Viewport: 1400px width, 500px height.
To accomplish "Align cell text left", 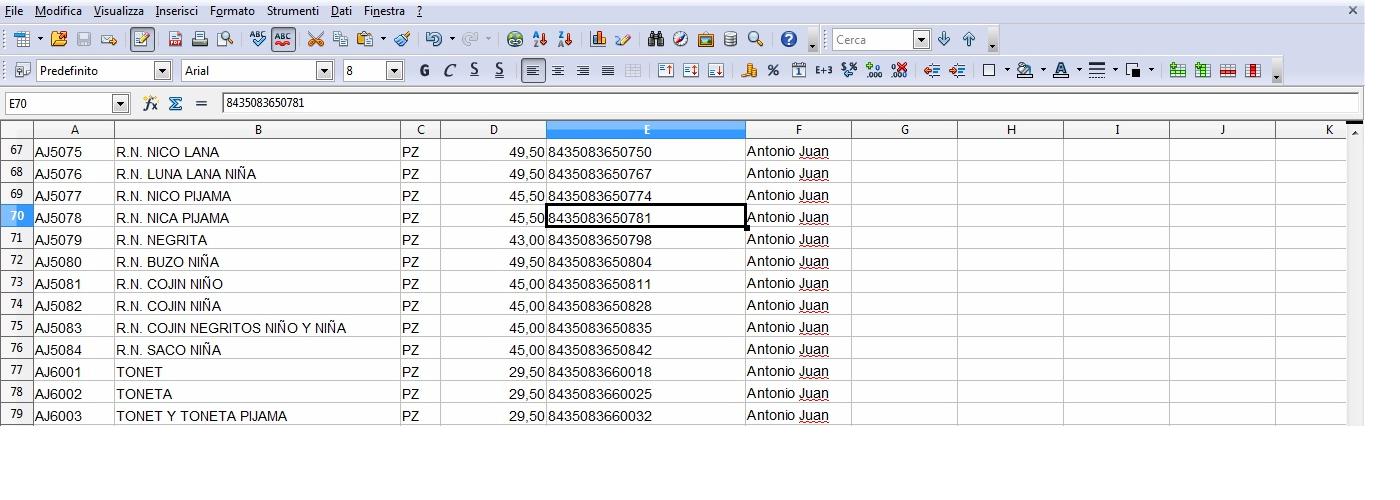I will point(533,70).
